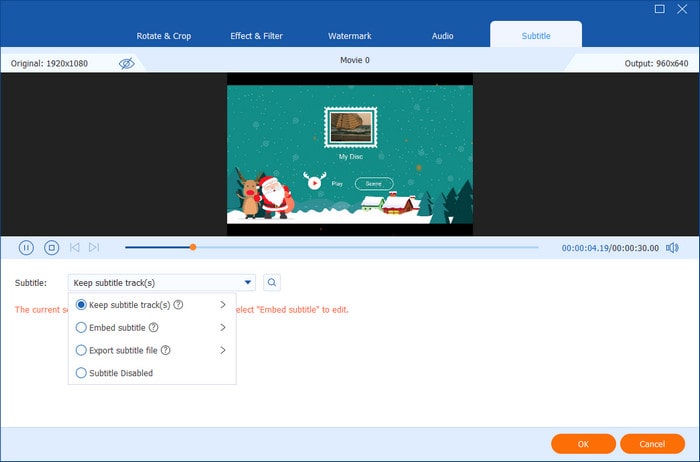Image resolution: width=700 pixels, height=462 pixels.
Task: Switch to the Rotate & Crop tab
Action: 164,36
